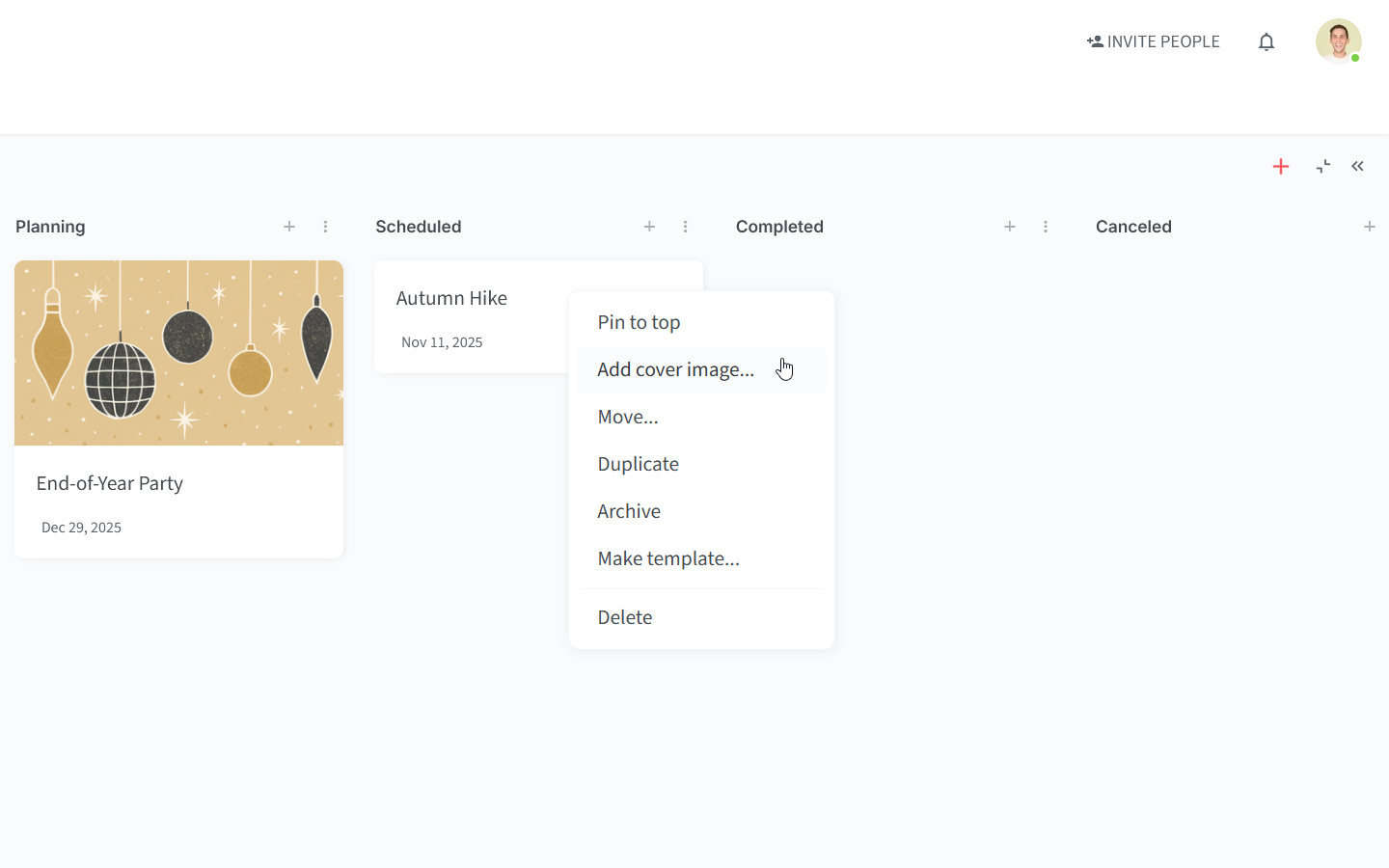This screenshot has width=1389, height=868.
Task: Add a card to the Scheduled column
Action: tap(649, 227)
